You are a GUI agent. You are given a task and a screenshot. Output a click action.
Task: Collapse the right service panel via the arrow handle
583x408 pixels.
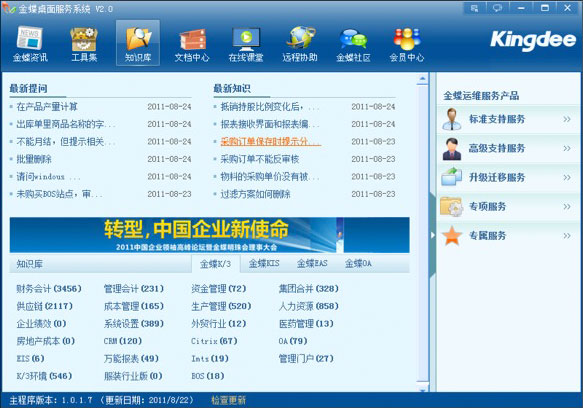tap(432, 235)
